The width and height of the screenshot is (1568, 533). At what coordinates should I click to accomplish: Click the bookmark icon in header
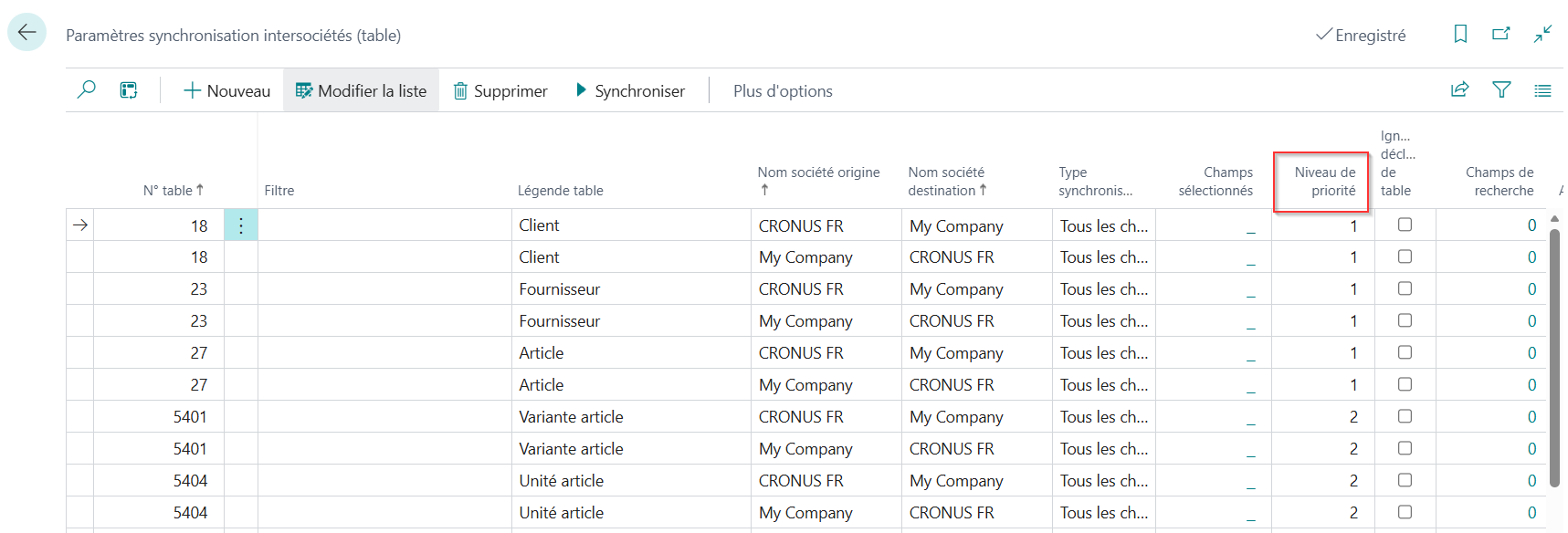tap(1460, 34)
